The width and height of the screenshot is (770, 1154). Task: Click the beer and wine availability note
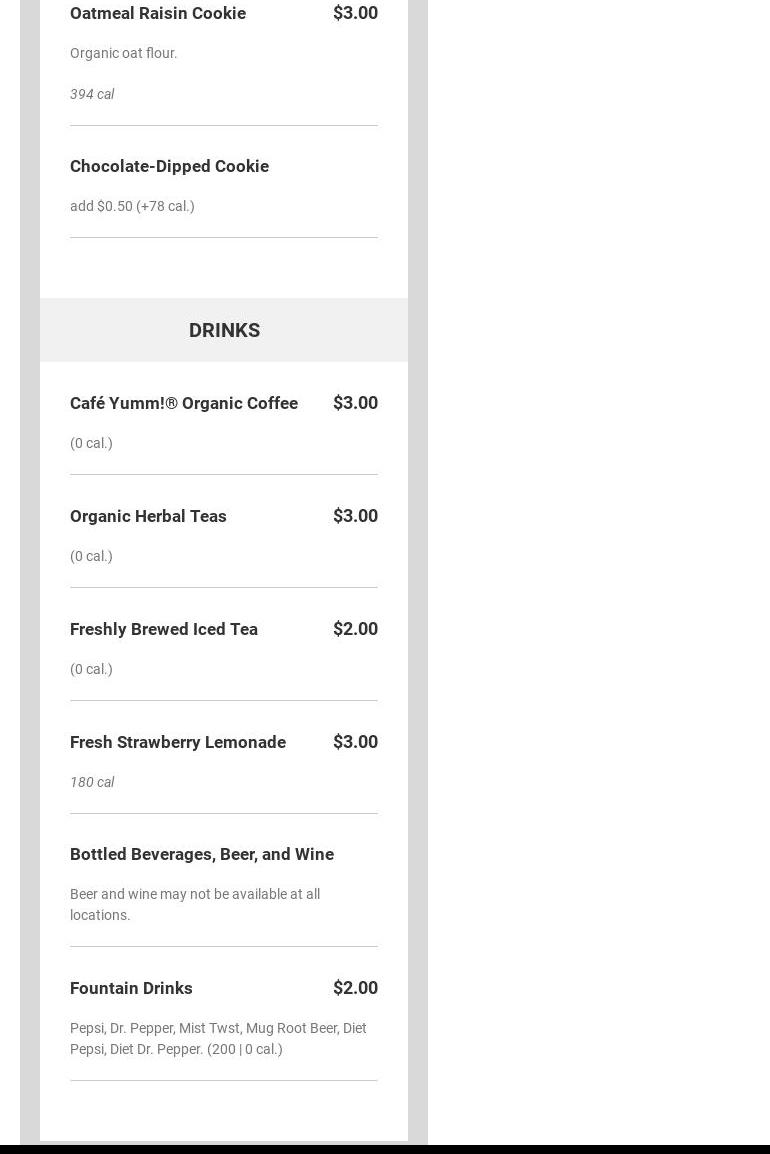coord(195,905)
